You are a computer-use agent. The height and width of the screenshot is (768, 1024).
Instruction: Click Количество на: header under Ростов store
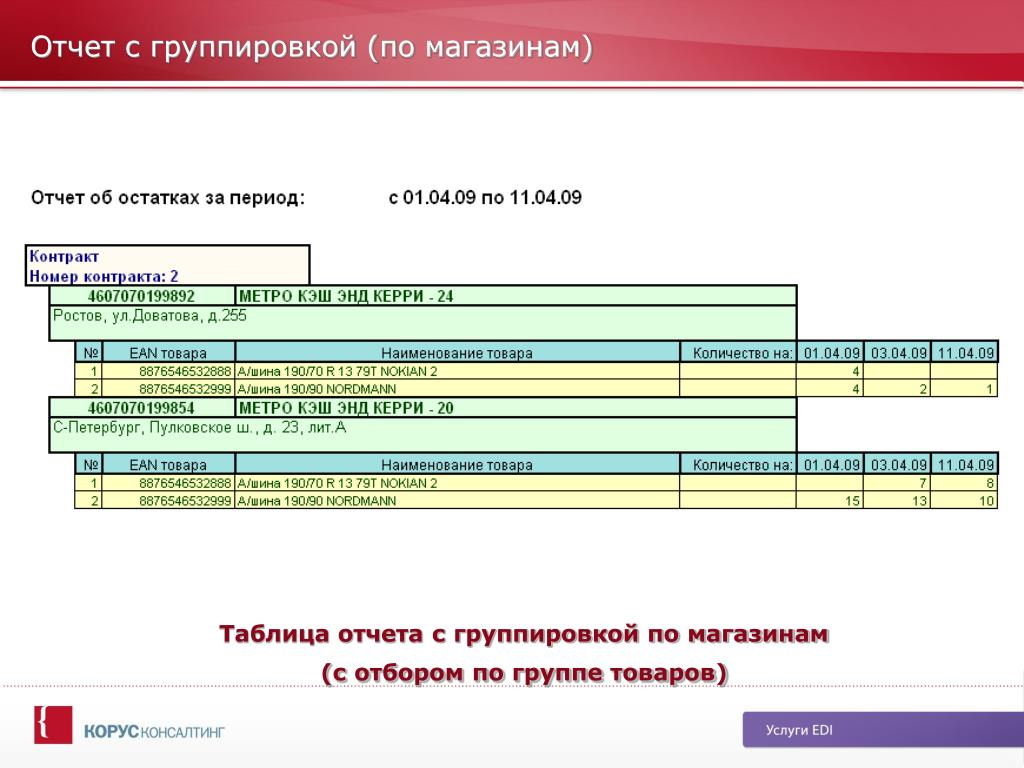pos(739,353)
